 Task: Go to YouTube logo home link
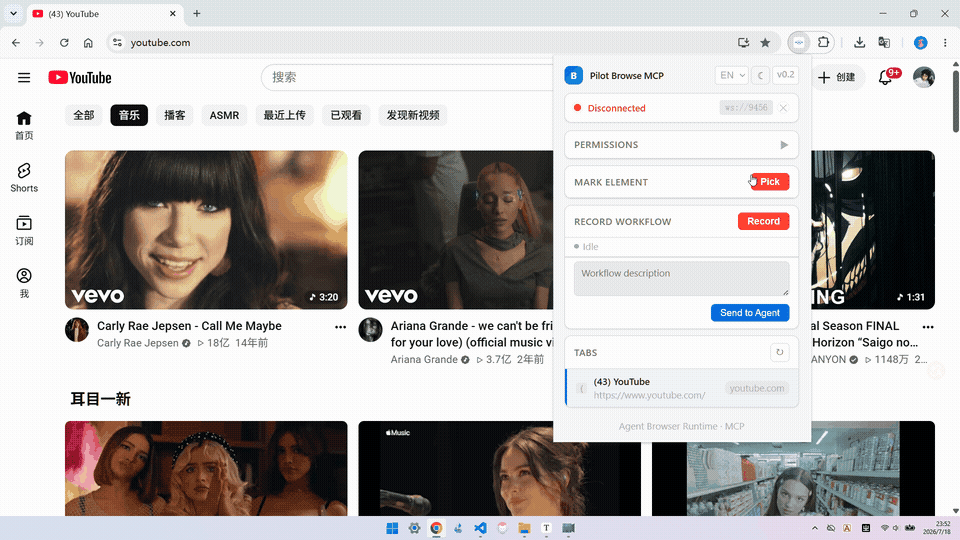[x=80, y=78]
